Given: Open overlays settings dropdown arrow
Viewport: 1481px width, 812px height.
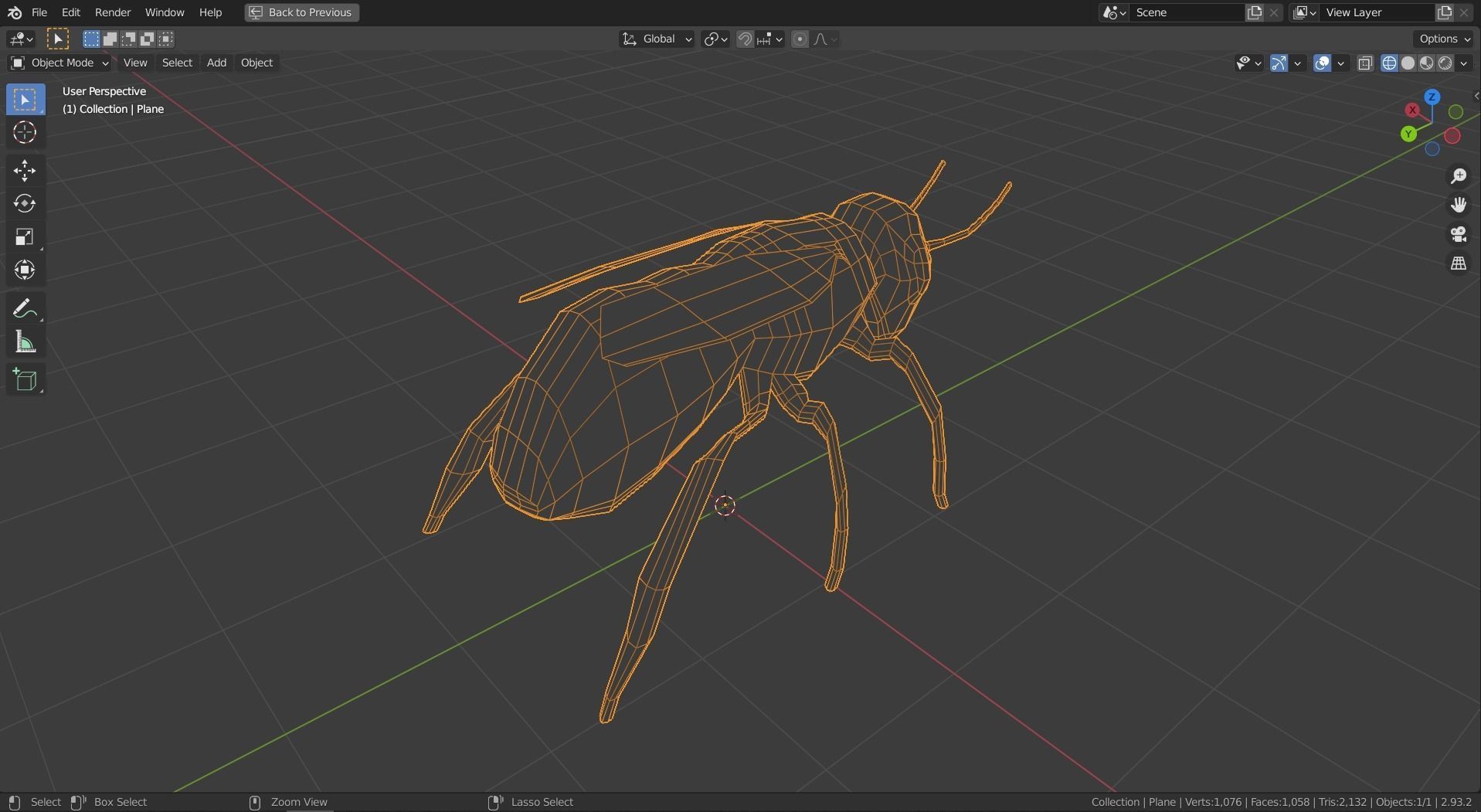Looking at the screenshot, I should 1341,63.
